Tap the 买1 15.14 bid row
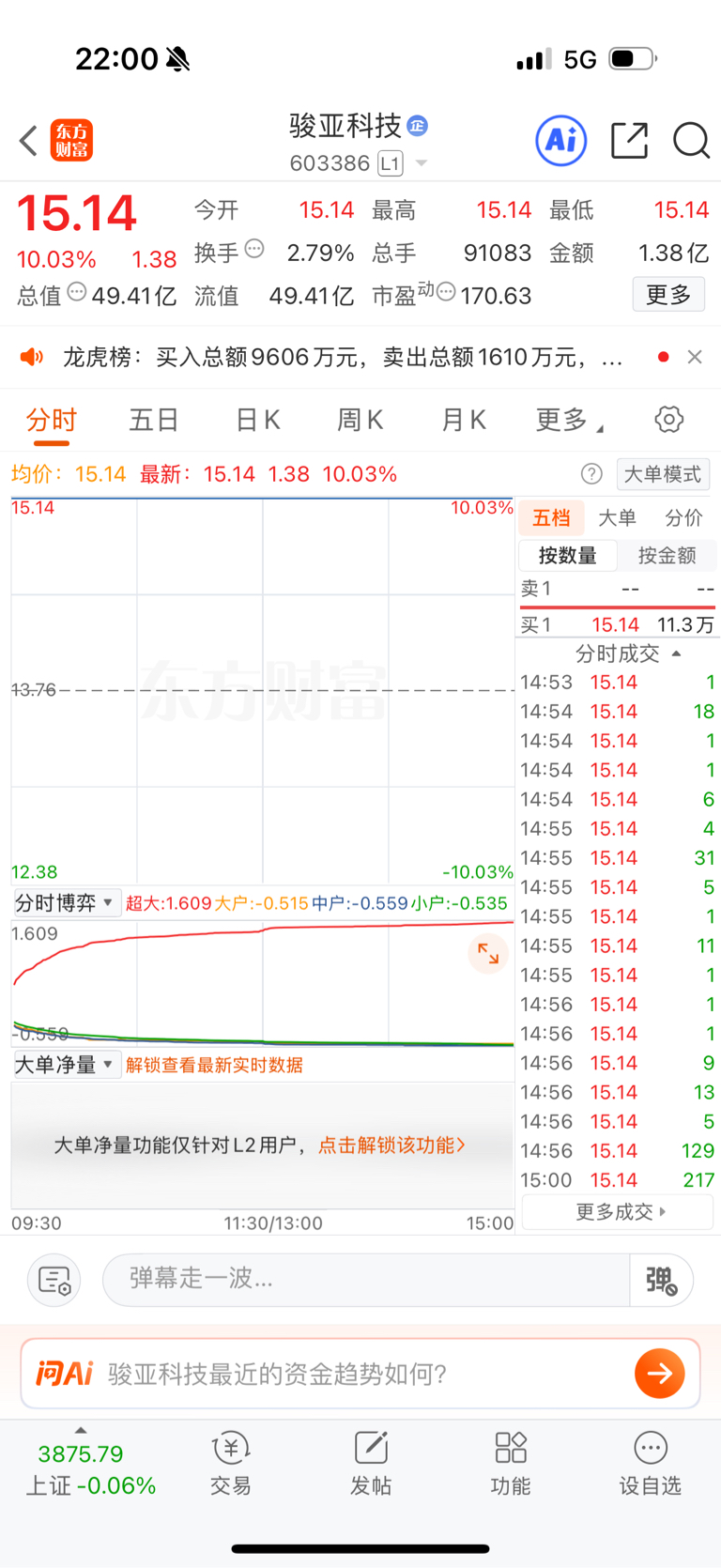721x1568 pixels. coord(618,624)
